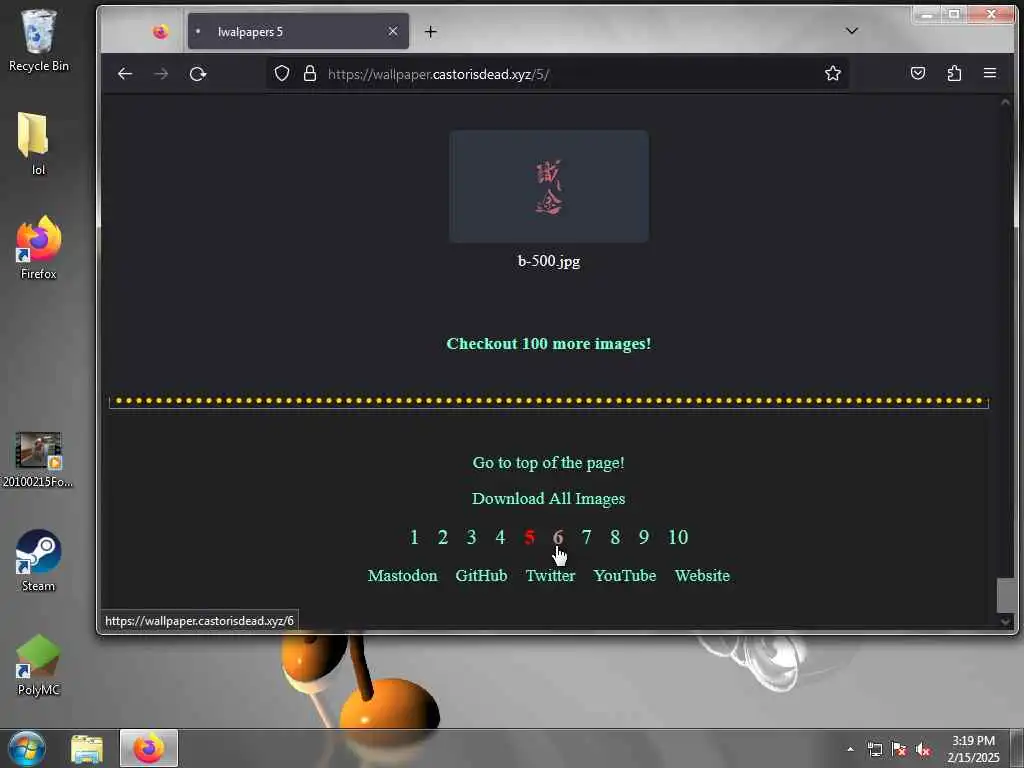Click Checkout 100 more images link

549,344
